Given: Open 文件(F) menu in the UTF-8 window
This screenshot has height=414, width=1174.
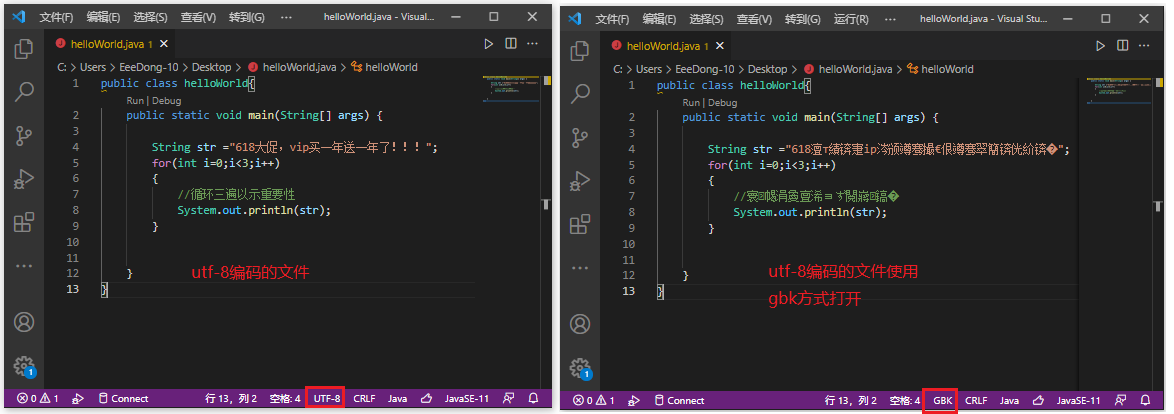Looking at the screenshot, I should 57,18.
